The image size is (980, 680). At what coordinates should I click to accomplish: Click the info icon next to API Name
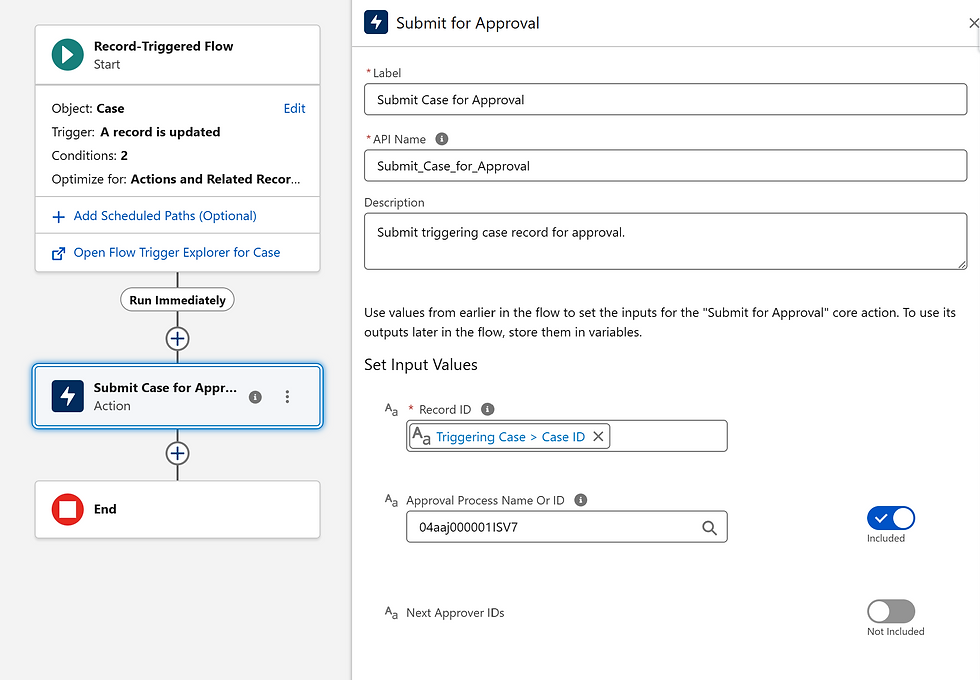click(x=442, y=139)
